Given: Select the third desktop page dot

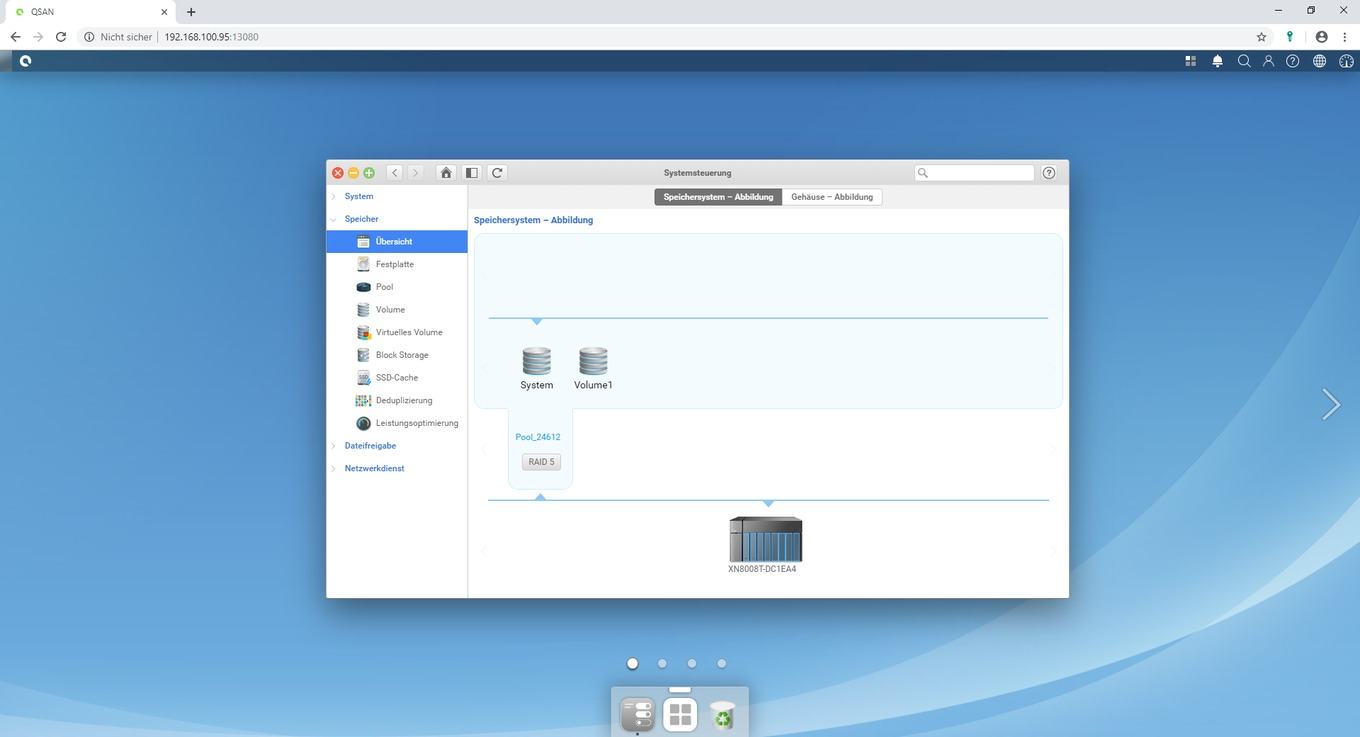Looking at the screenshot, I should click(x=692, y=663).
